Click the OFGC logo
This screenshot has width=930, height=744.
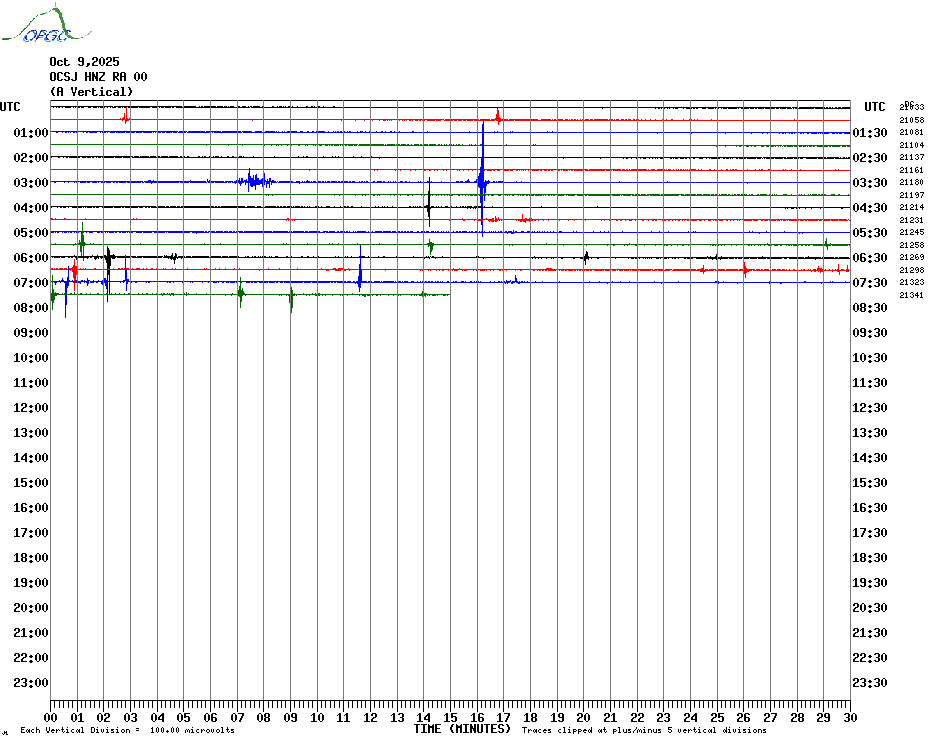tap(47, 24)
